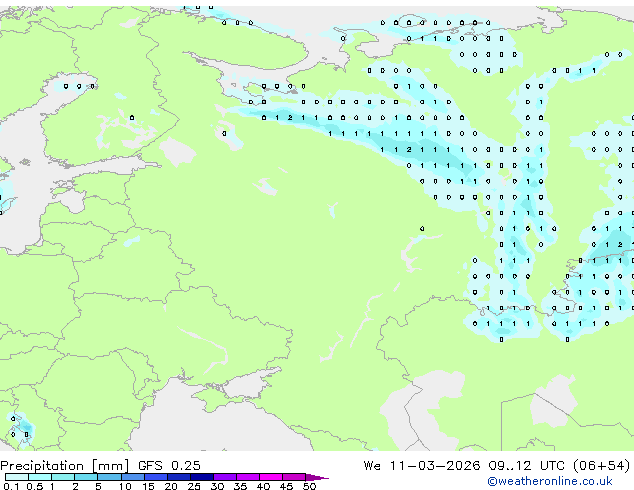The width and height of the screenshot is (634, 490).
Task: Select the "(06+54)" forecast offset text
Action: click(x=601, y=465)
